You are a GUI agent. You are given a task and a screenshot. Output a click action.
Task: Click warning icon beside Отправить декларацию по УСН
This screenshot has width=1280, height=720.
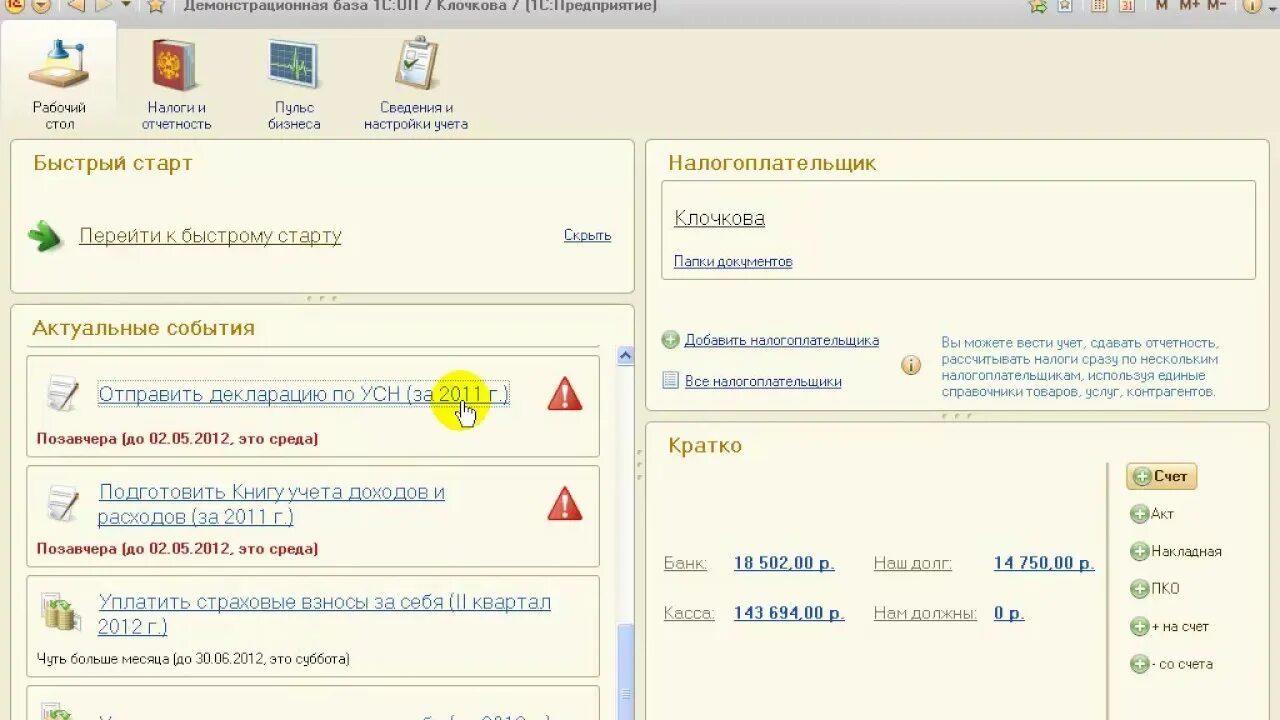[x=565, y=394]
